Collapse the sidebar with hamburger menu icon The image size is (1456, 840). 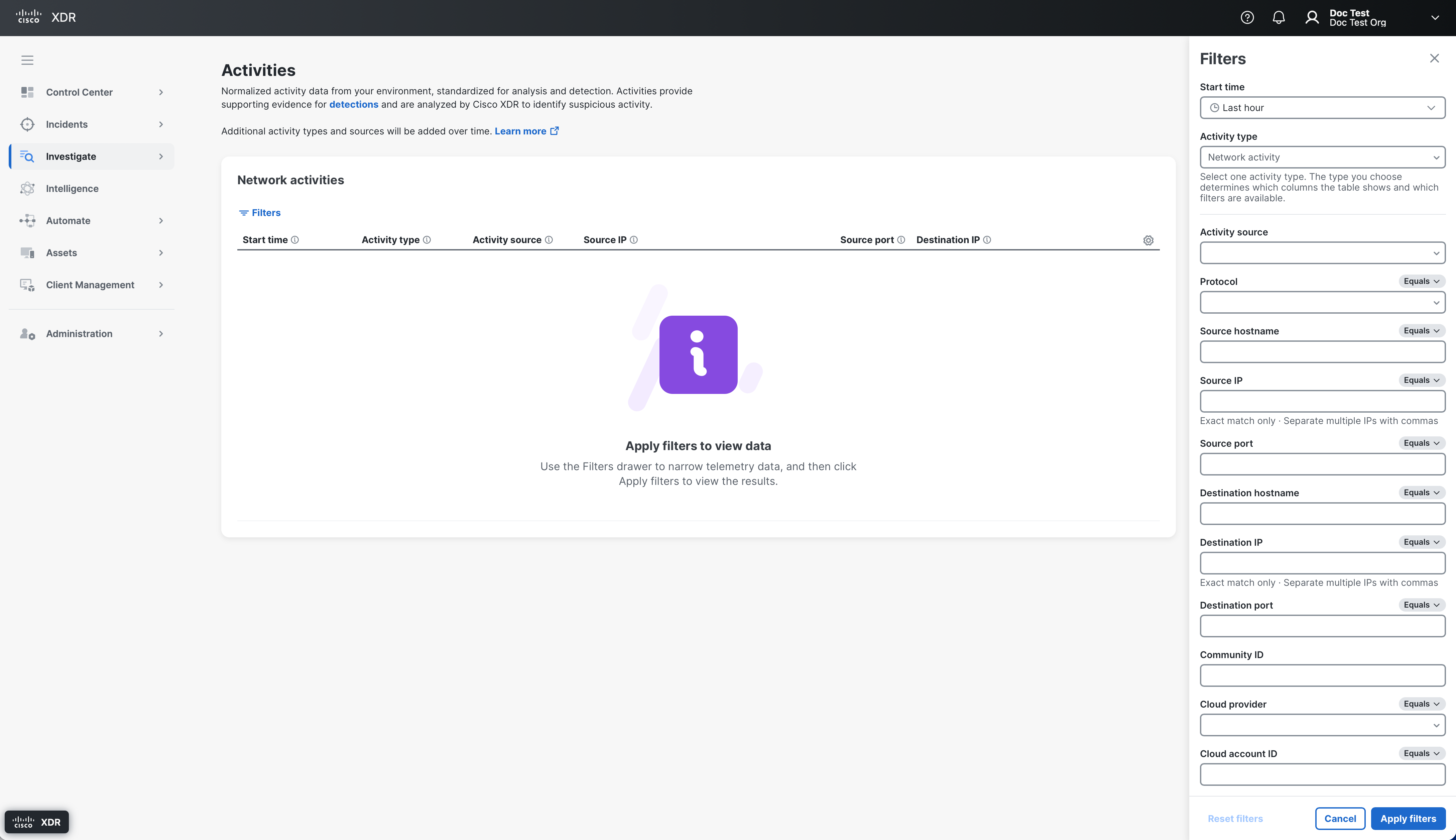point(27,60)
